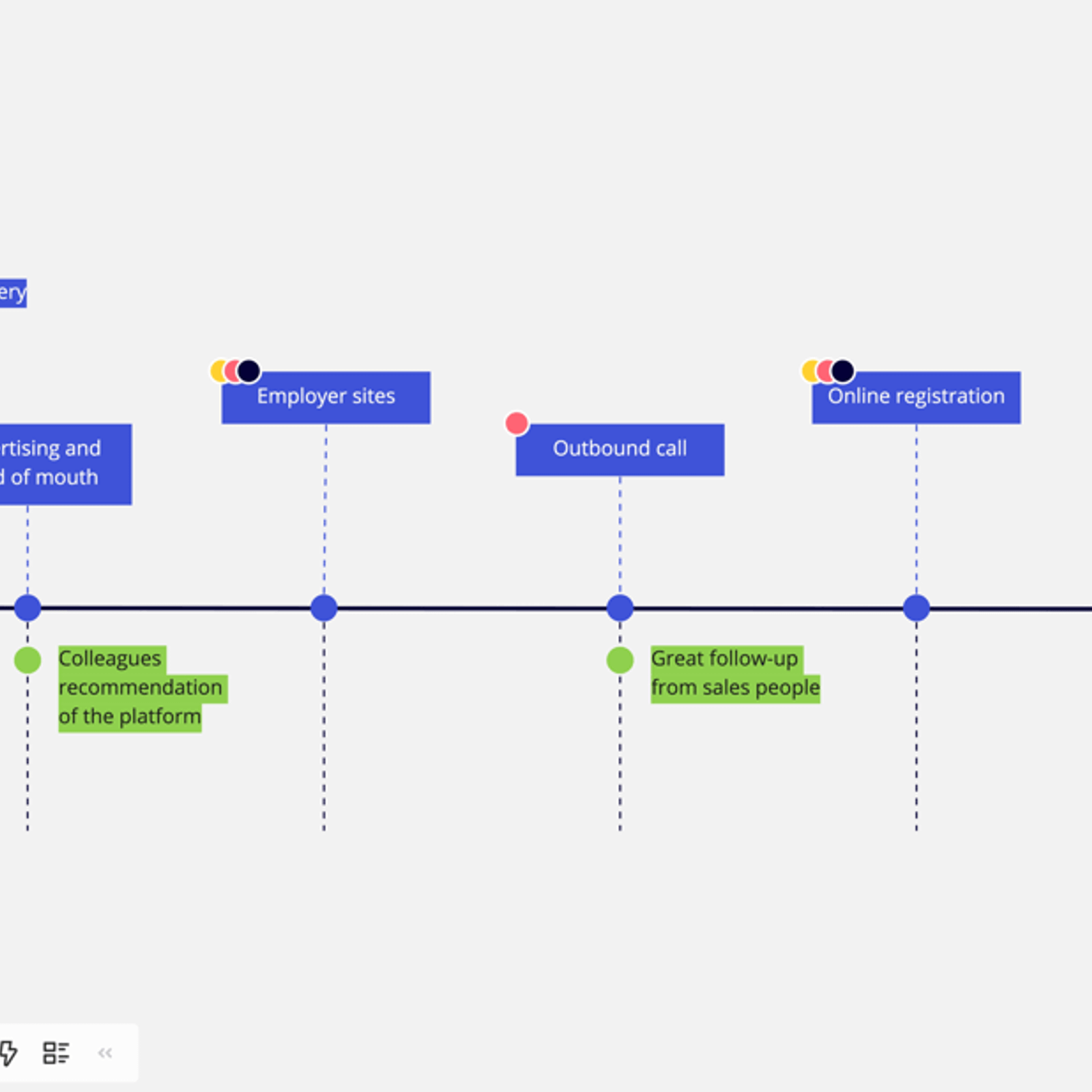Screen dimensions: 1092x1092
Task: Click timeline node below Outbound call
Action: tap(620, 607)
